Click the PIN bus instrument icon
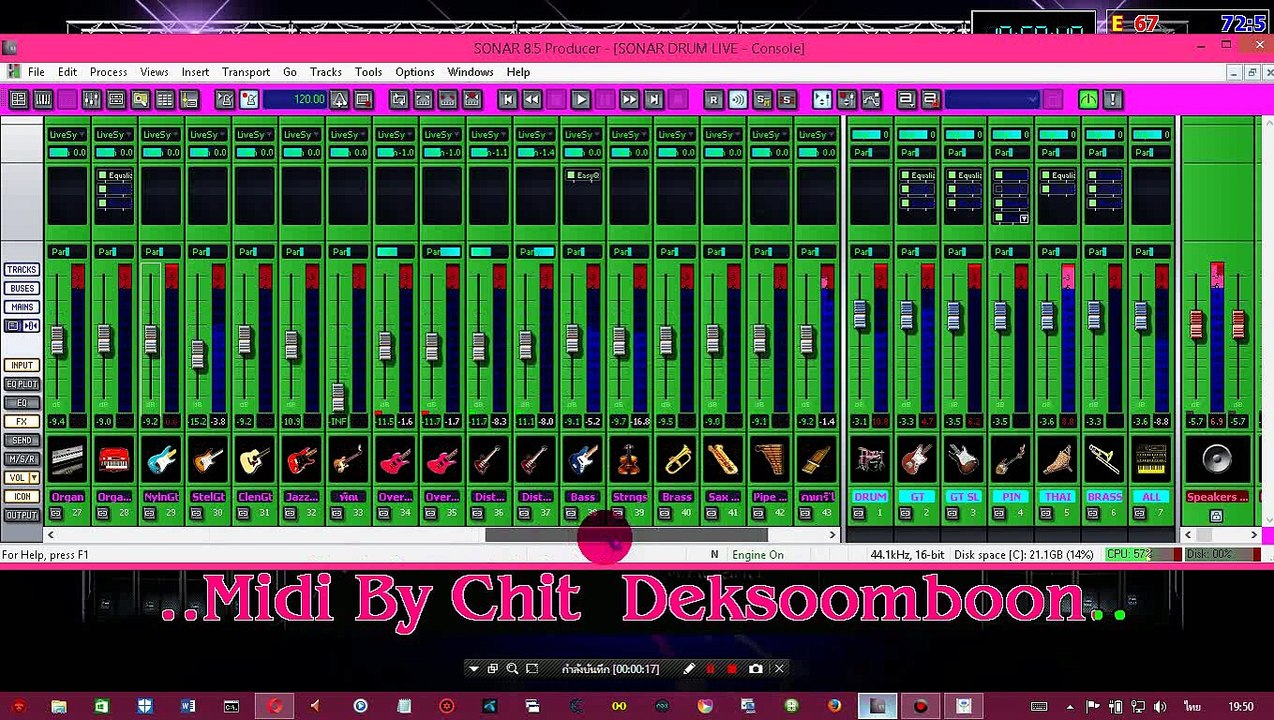This screenshot has height=720, width=1274. (x=1011, y=460)
